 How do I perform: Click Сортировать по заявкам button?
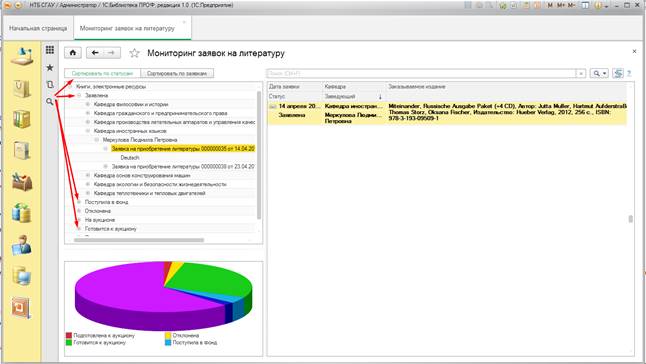click(x=177, y=73)
